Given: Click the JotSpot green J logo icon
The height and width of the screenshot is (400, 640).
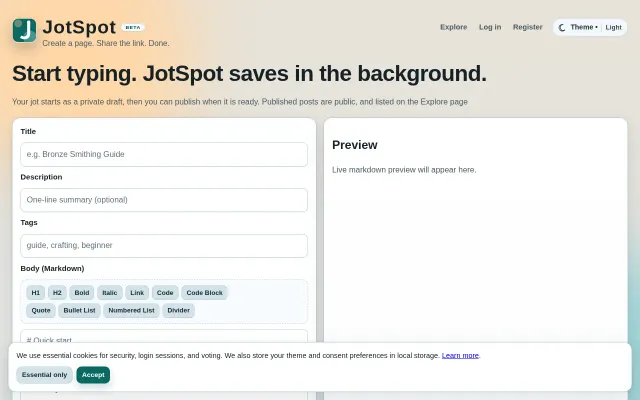Looking at the screenshot, I should (x=24, y=30).
